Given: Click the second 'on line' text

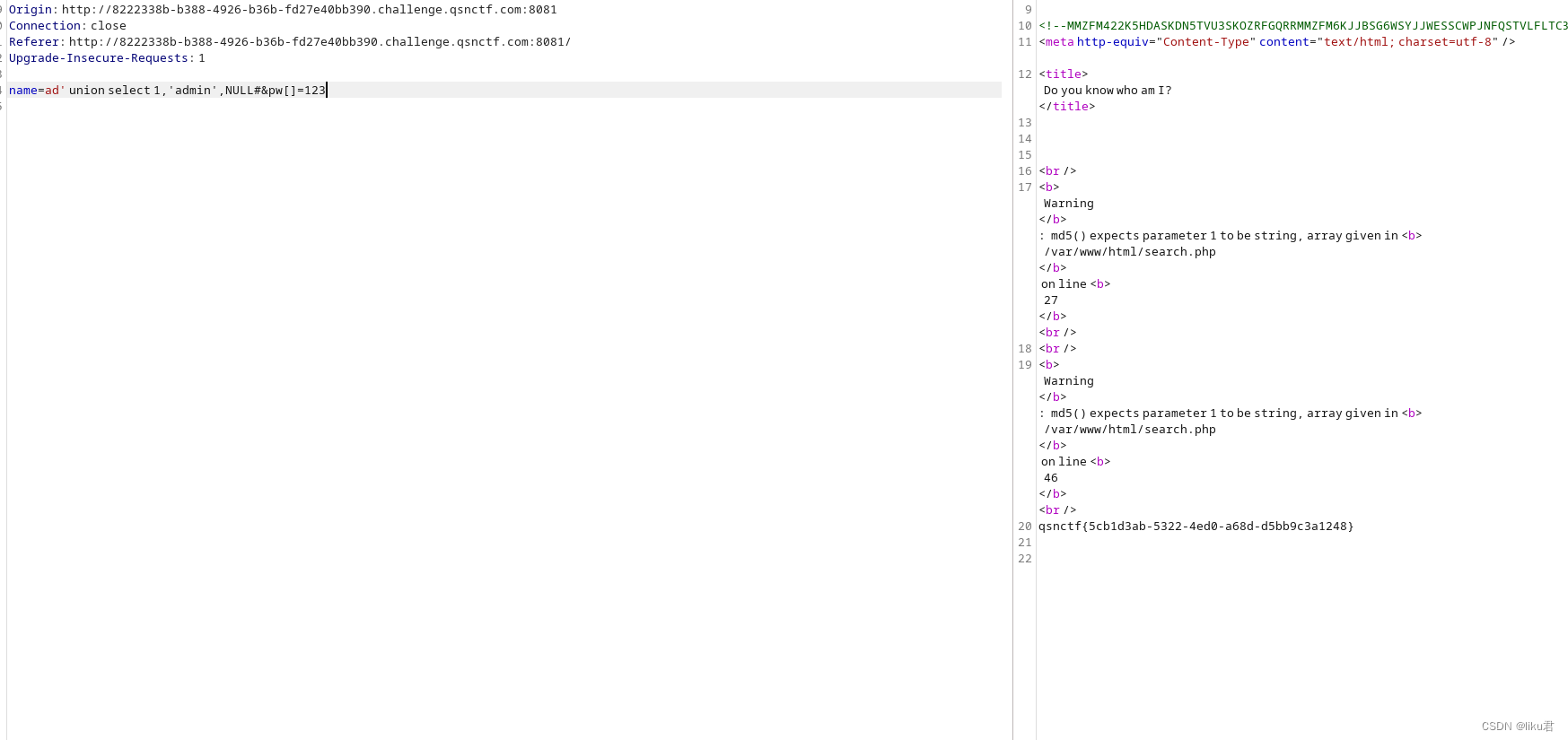Looking at the screenshot, I should point(1064,462).
